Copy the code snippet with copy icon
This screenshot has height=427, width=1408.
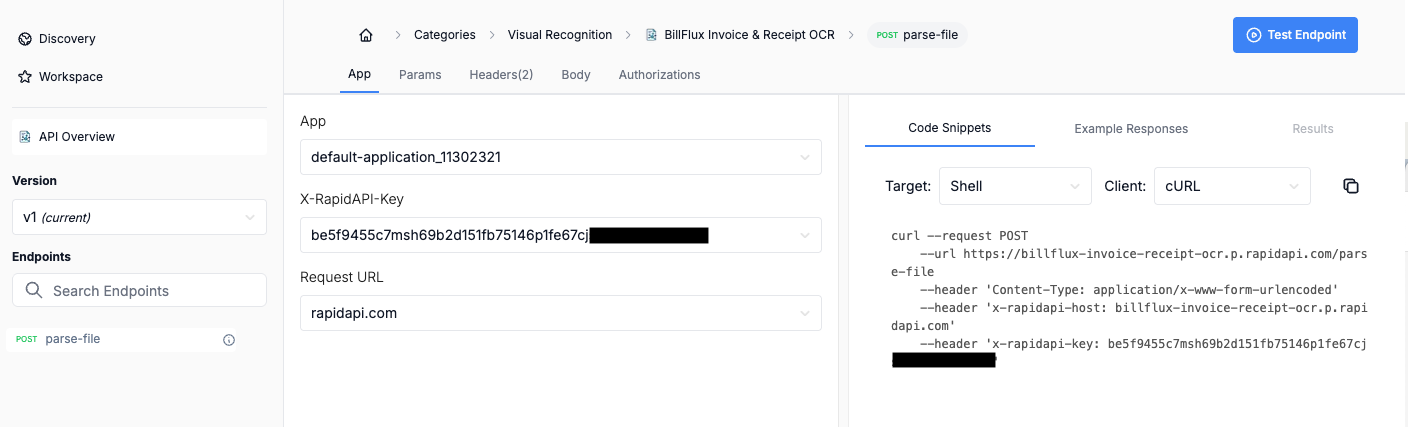click(1350, 186)
